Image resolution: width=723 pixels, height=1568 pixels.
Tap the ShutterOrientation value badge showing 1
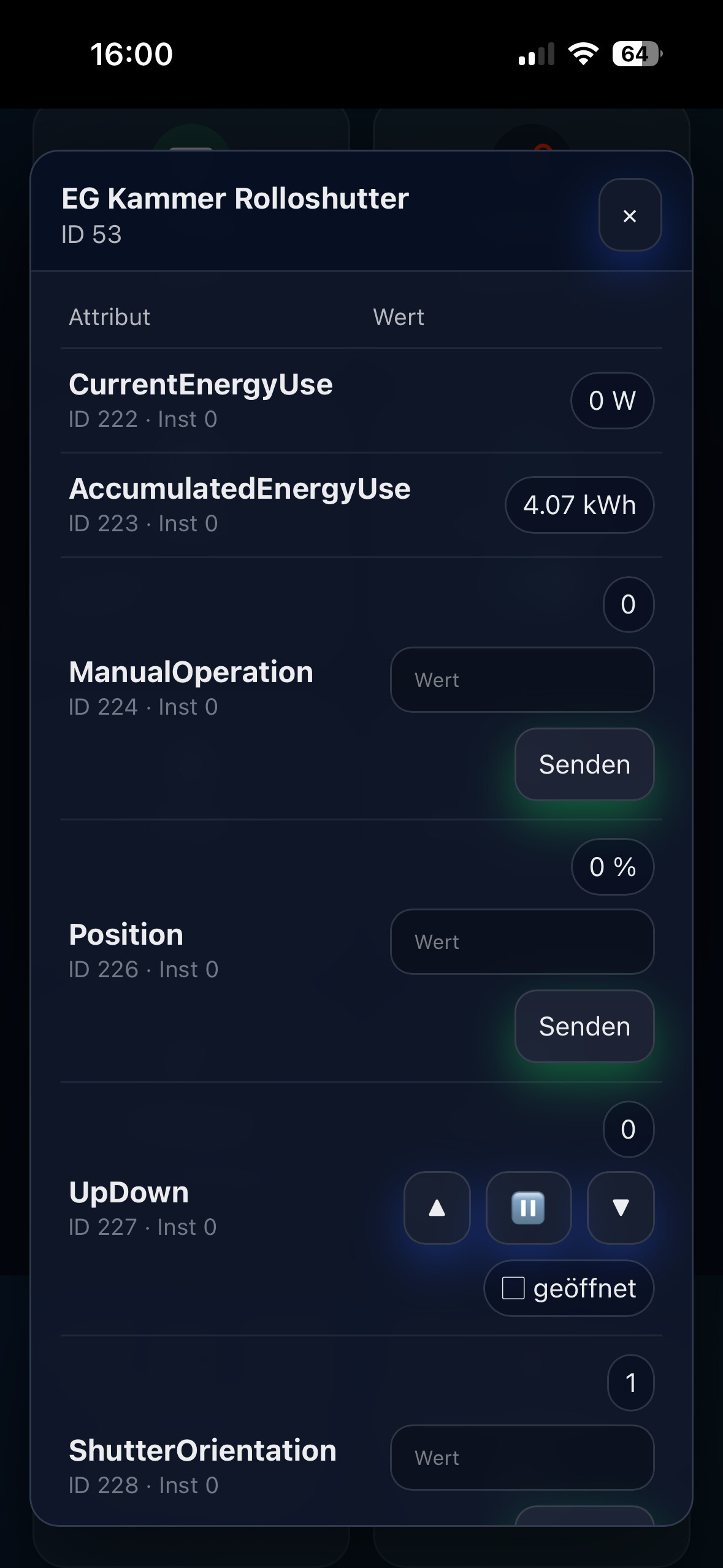coord(630,1383)
